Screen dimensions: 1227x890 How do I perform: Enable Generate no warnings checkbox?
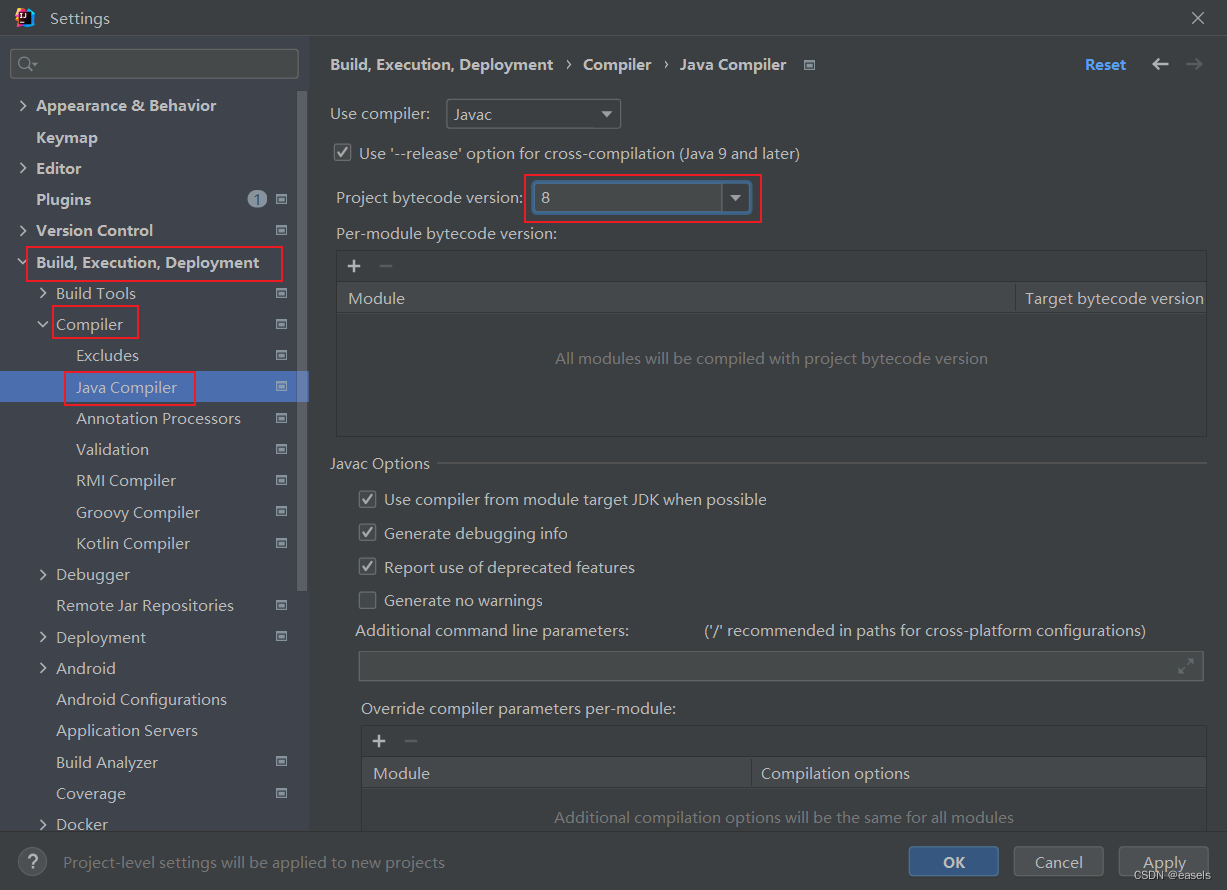pos(368,600)
